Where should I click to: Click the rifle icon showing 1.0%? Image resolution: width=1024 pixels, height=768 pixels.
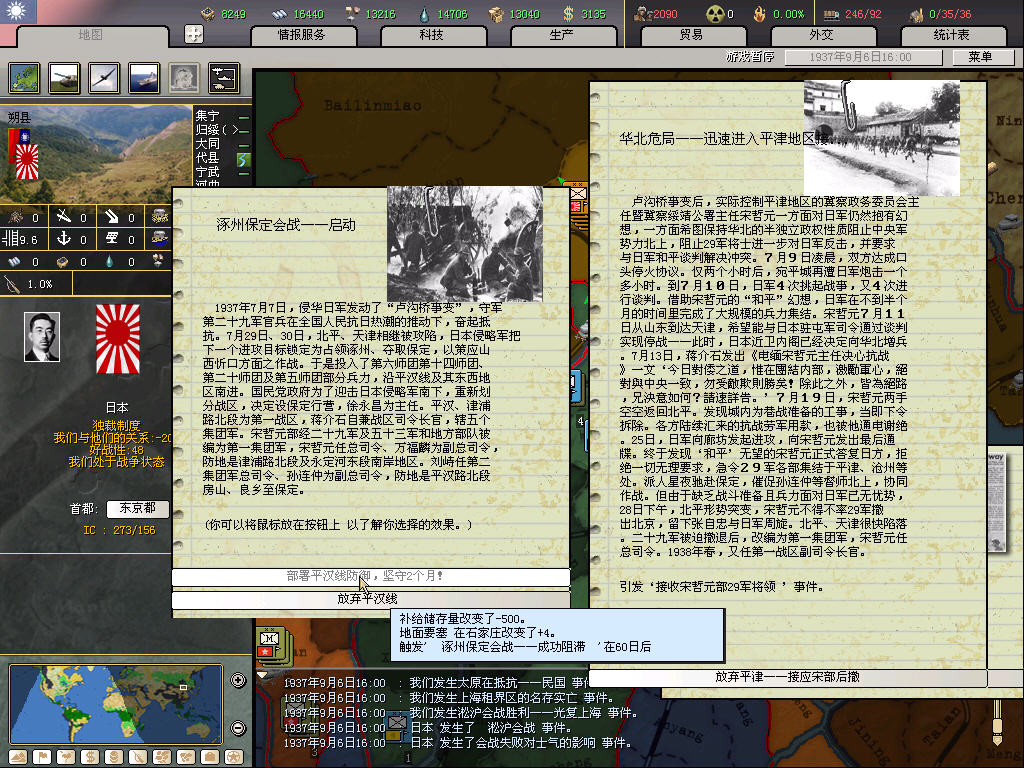12,284
